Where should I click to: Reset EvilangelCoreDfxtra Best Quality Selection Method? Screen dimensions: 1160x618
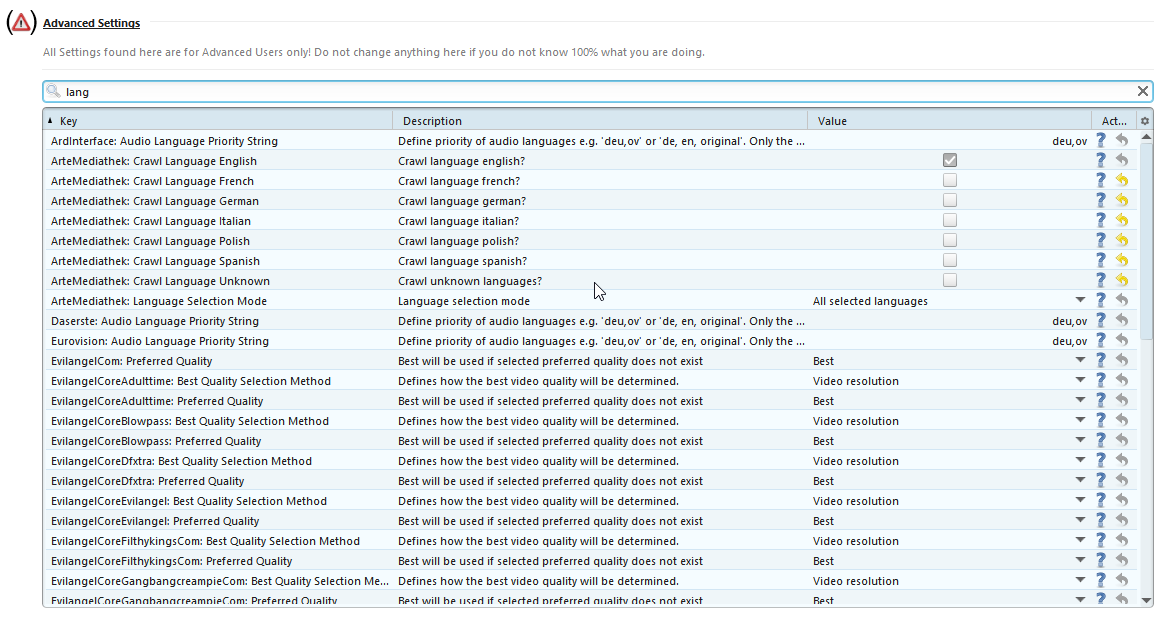click(1122, 460)
